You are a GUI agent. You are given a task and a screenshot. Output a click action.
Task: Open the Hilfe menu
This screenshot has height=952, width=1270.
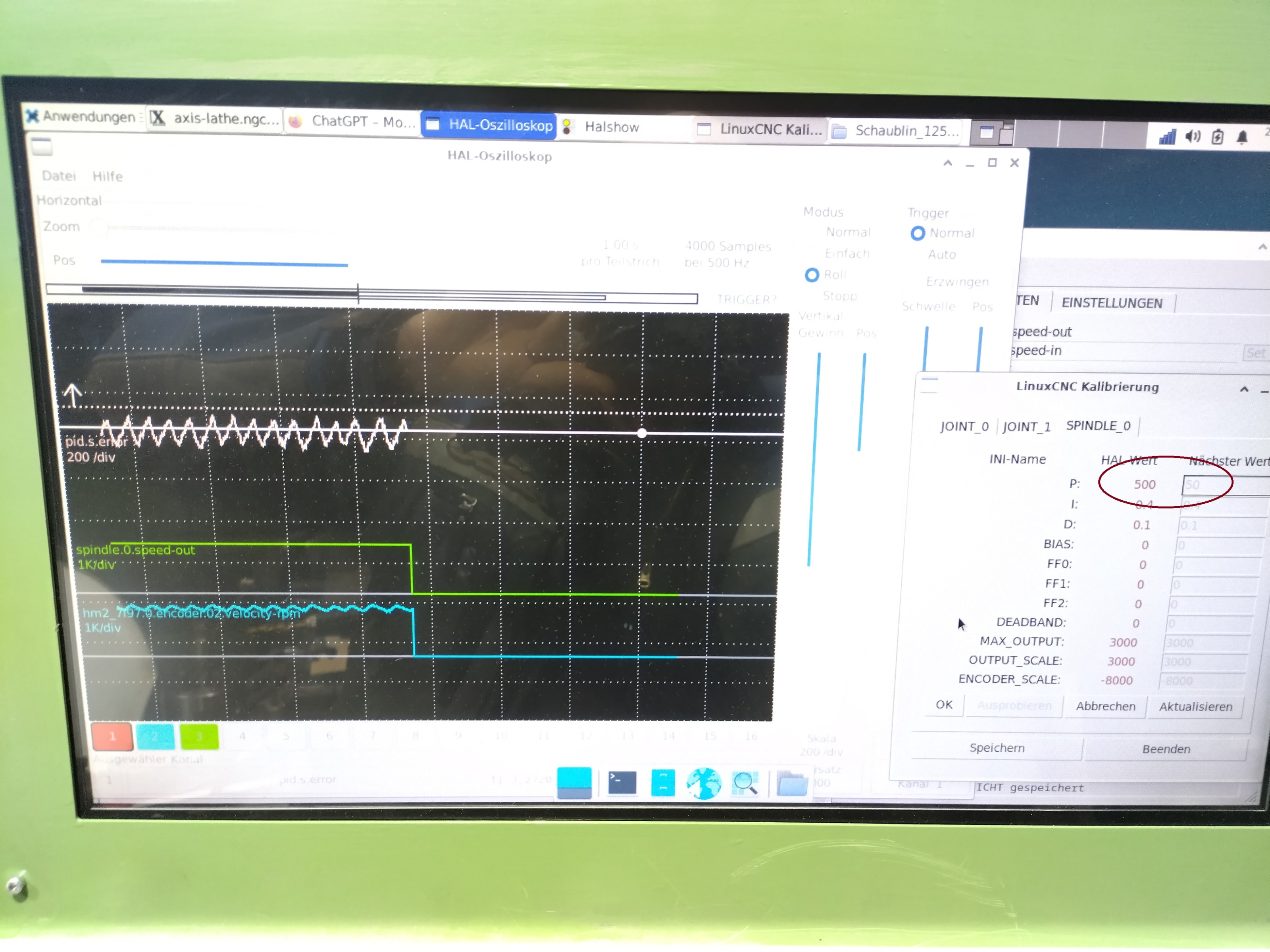click(x=108, y=176)
